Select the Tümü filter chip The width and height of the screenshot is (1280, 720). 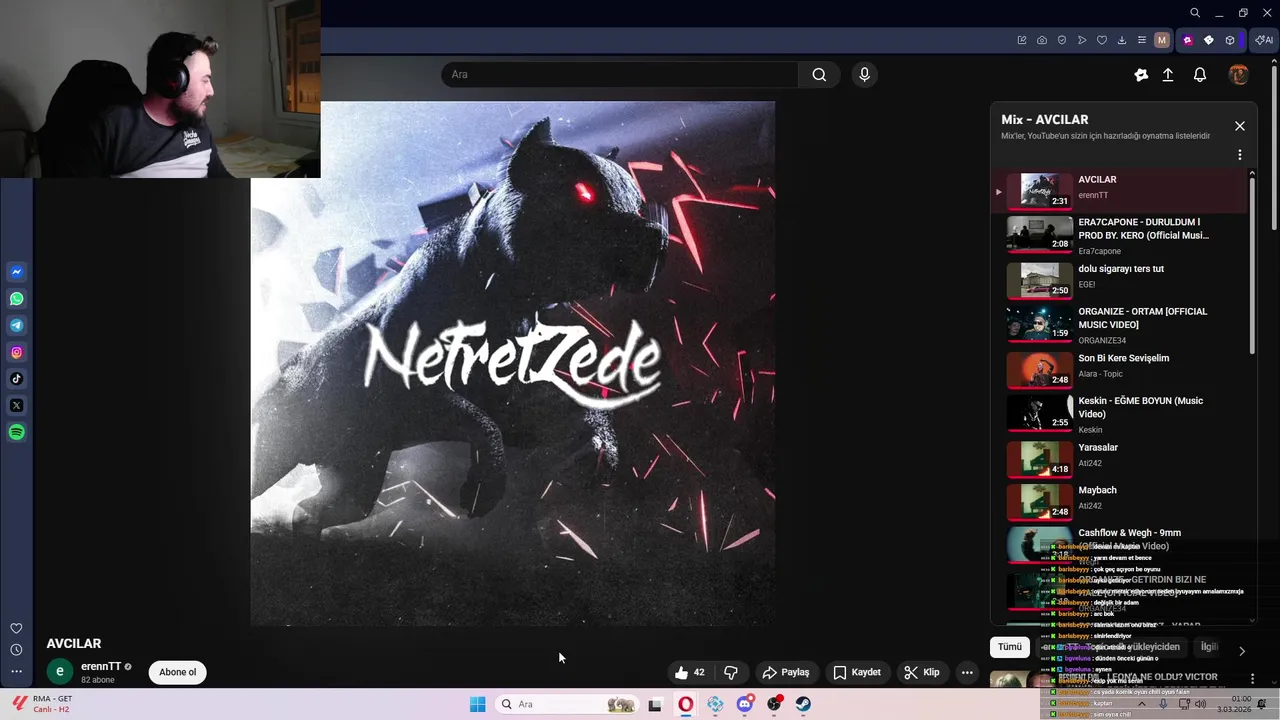(1010, 647)
